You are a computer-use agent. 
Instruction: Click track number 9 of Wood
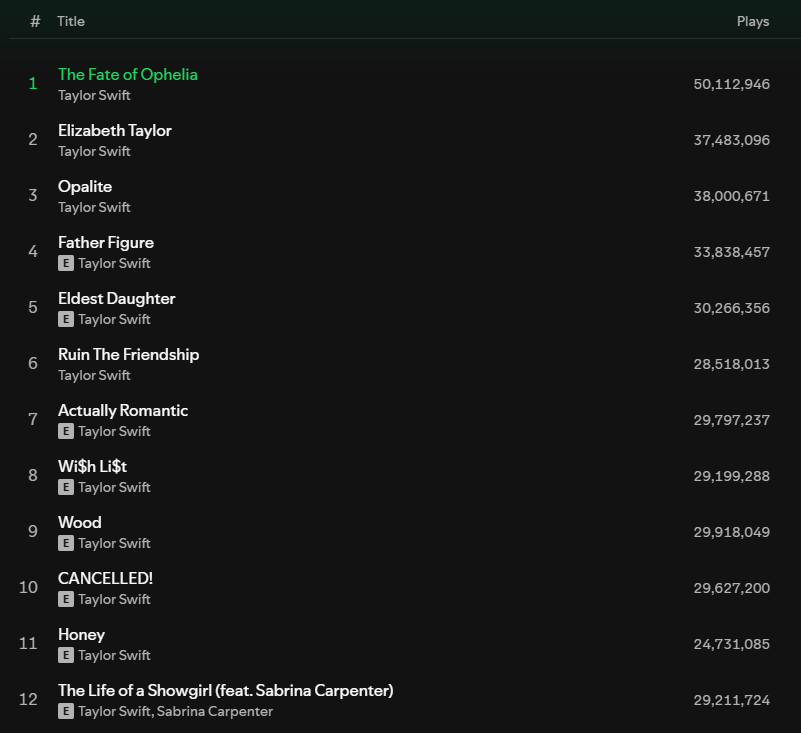coord(33,531)
